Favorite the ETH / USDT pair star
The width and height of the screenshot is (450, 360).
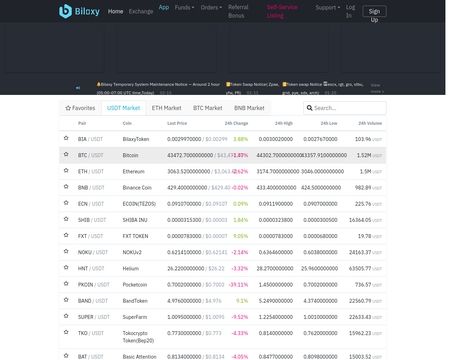[x=66, y=170]
